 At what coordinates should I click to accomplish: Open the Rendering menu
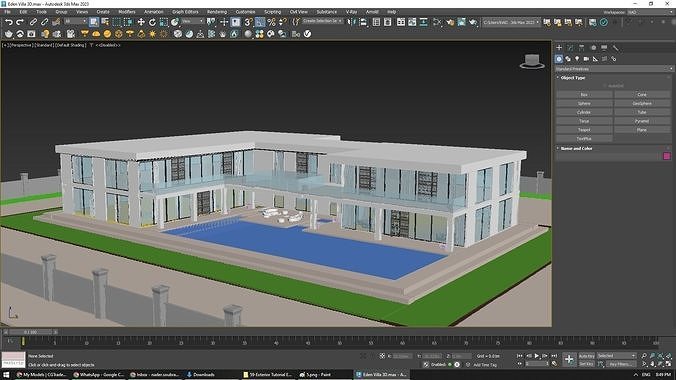[x=217, y=12]
